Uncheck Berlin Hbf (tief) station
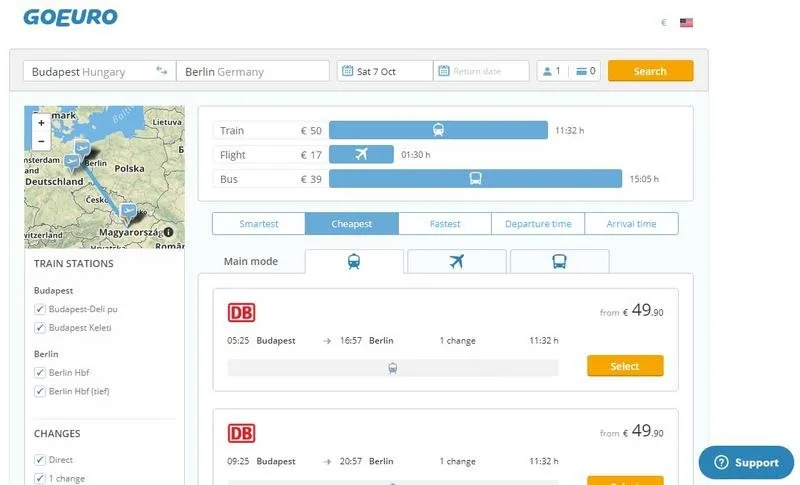This screenshot has height=485, width=800. pyautogui.click(x=40, y=391)
